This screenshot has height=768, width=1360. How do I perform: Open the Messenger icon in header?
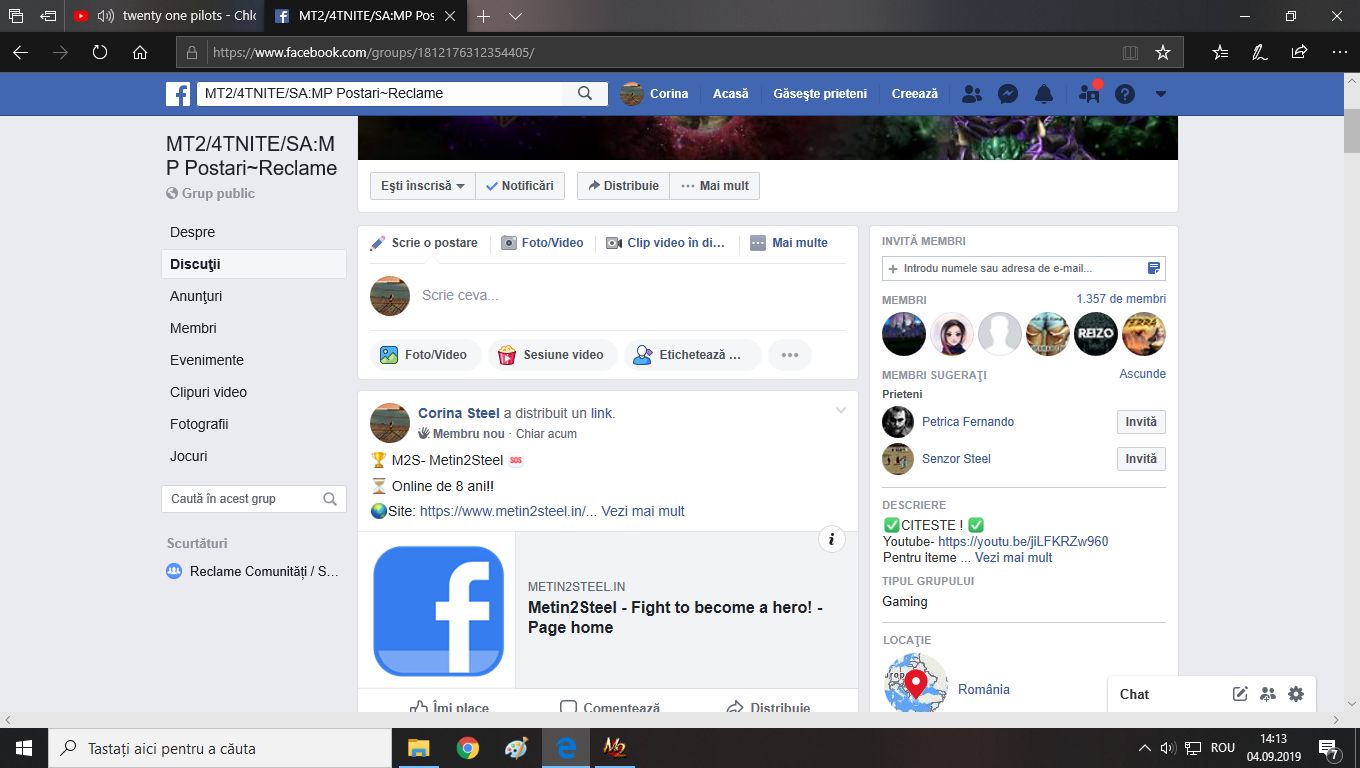(1008, 94)
